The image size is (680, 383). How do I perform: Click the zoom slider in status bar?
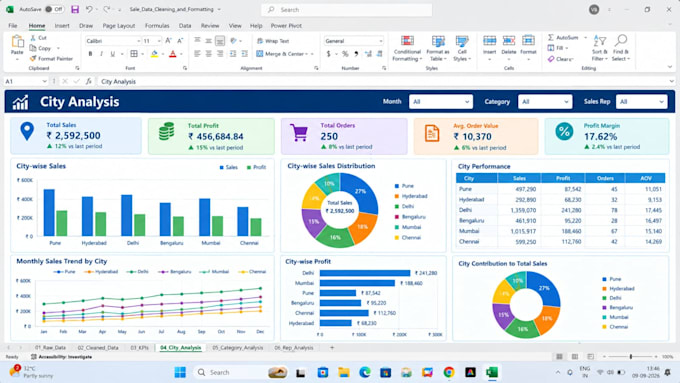pyautogui.click(x=631, y=357)
